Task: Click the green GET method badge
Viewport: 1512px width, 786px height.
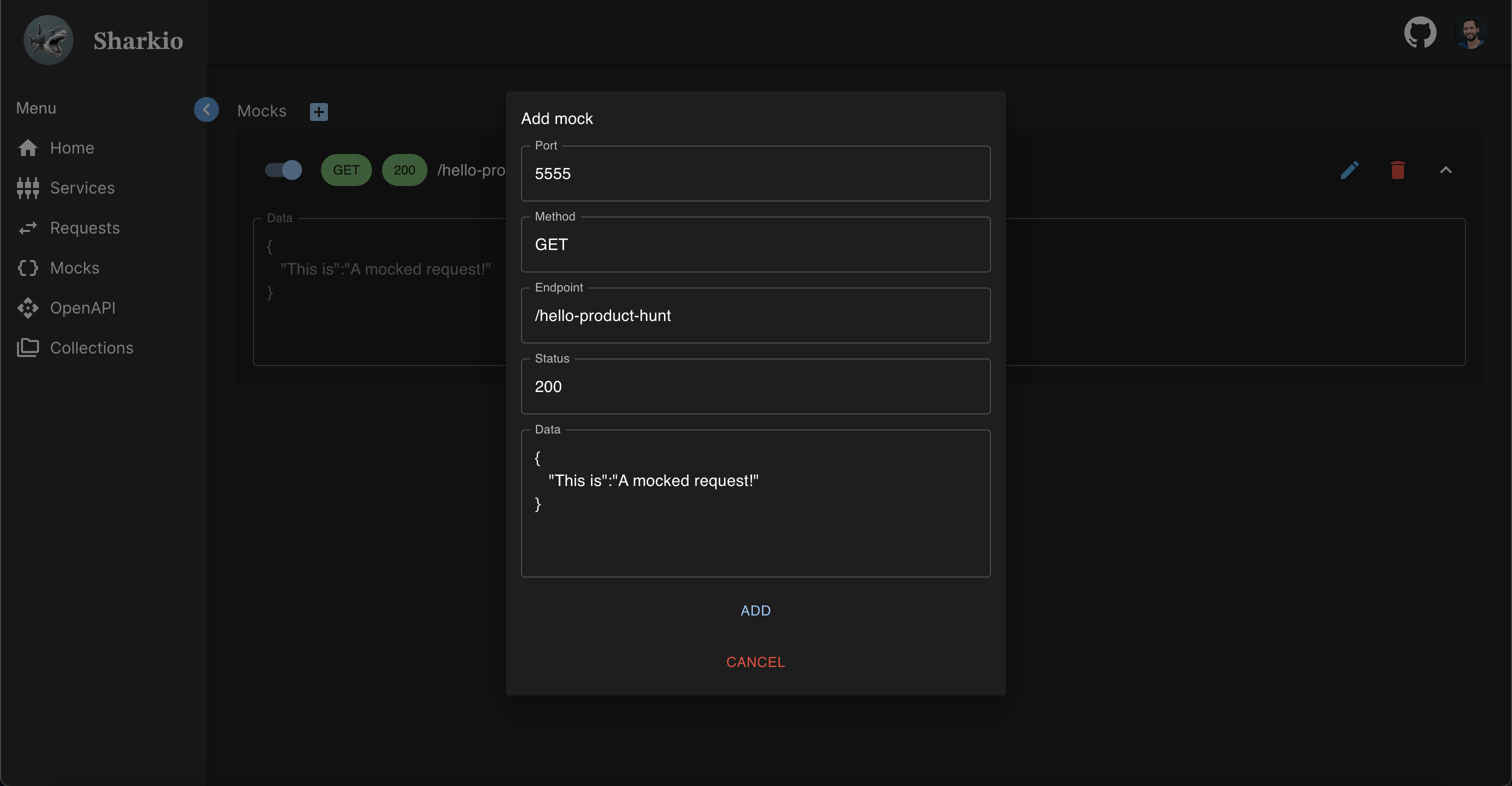Action: click(345, 170)
